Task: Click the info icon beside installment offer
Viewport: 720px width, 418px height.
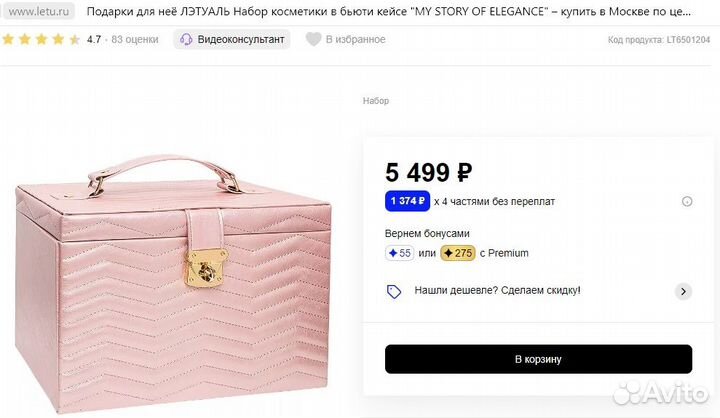Action: (687, 201)
